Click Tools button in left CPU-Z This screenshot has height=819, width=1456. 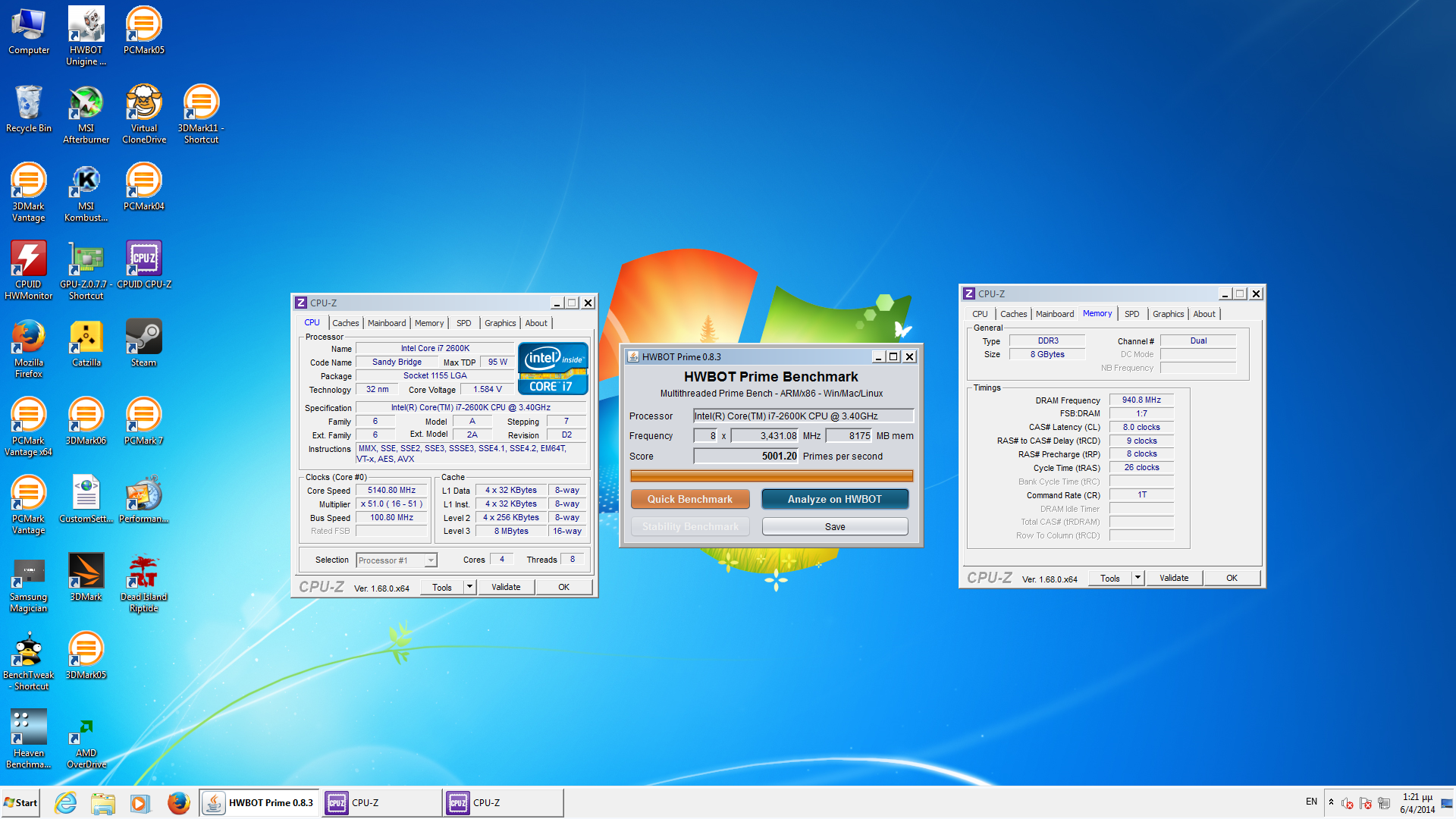[442, 587]
